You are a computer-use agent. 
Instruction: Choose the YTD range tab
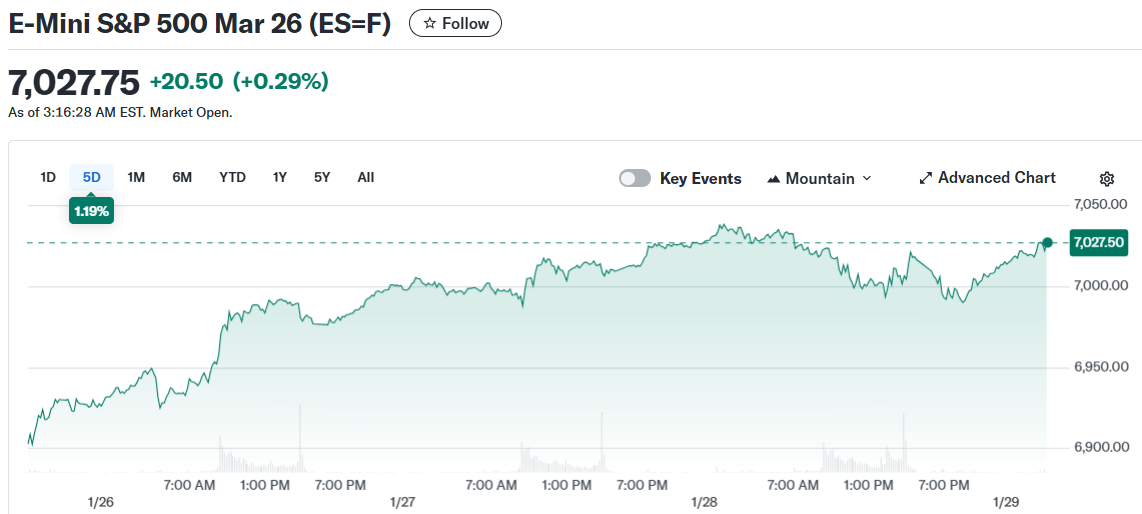click(x=232, y=177)
